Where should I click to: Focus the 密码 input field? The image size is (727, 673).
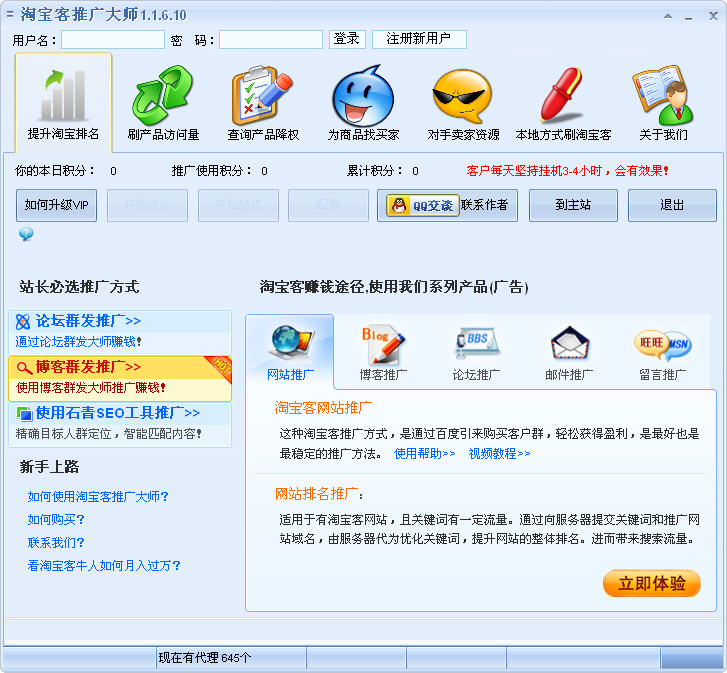[271, 39]
